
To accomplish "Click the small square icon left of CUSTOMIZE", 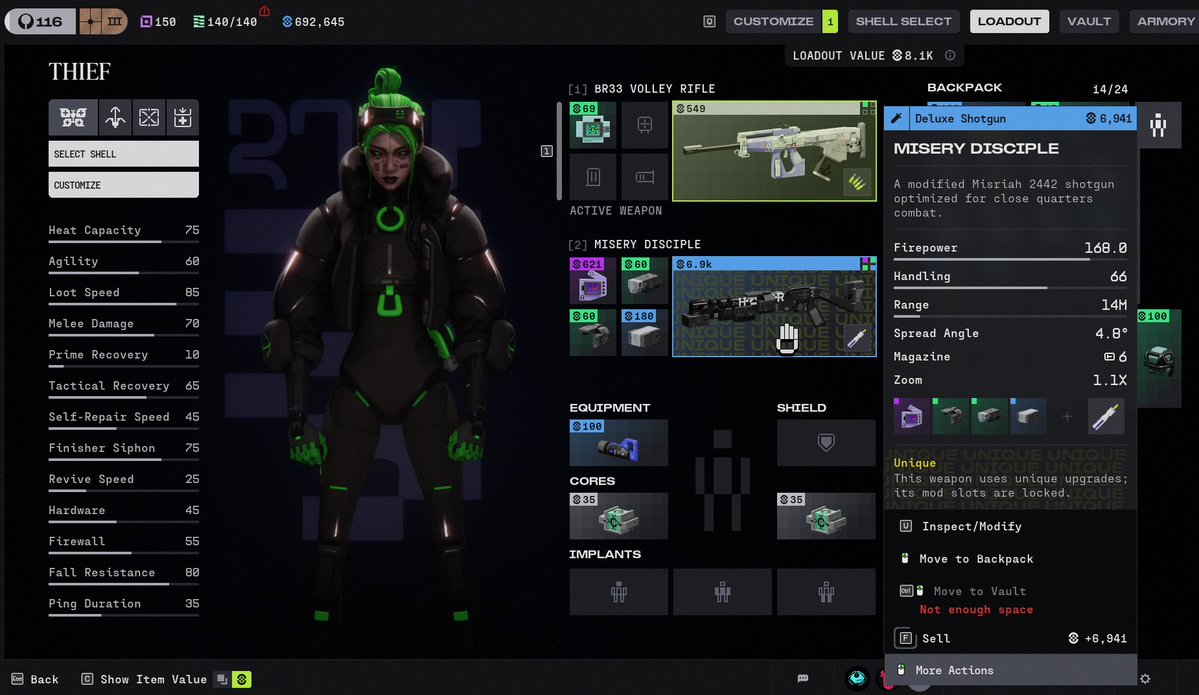I will pos(709,21).
